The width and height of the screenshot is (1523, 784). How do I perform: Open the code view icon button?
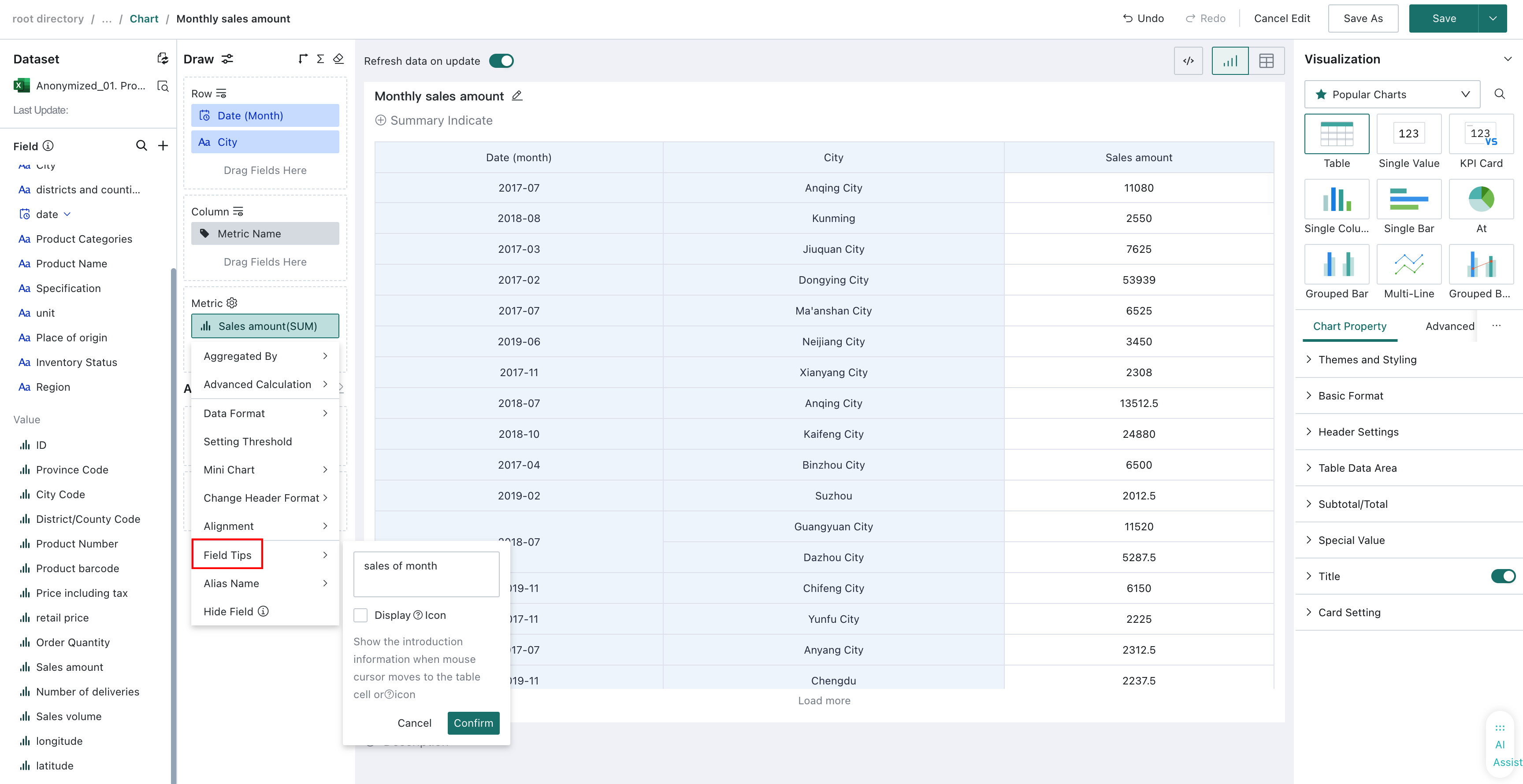(1189, 61)
